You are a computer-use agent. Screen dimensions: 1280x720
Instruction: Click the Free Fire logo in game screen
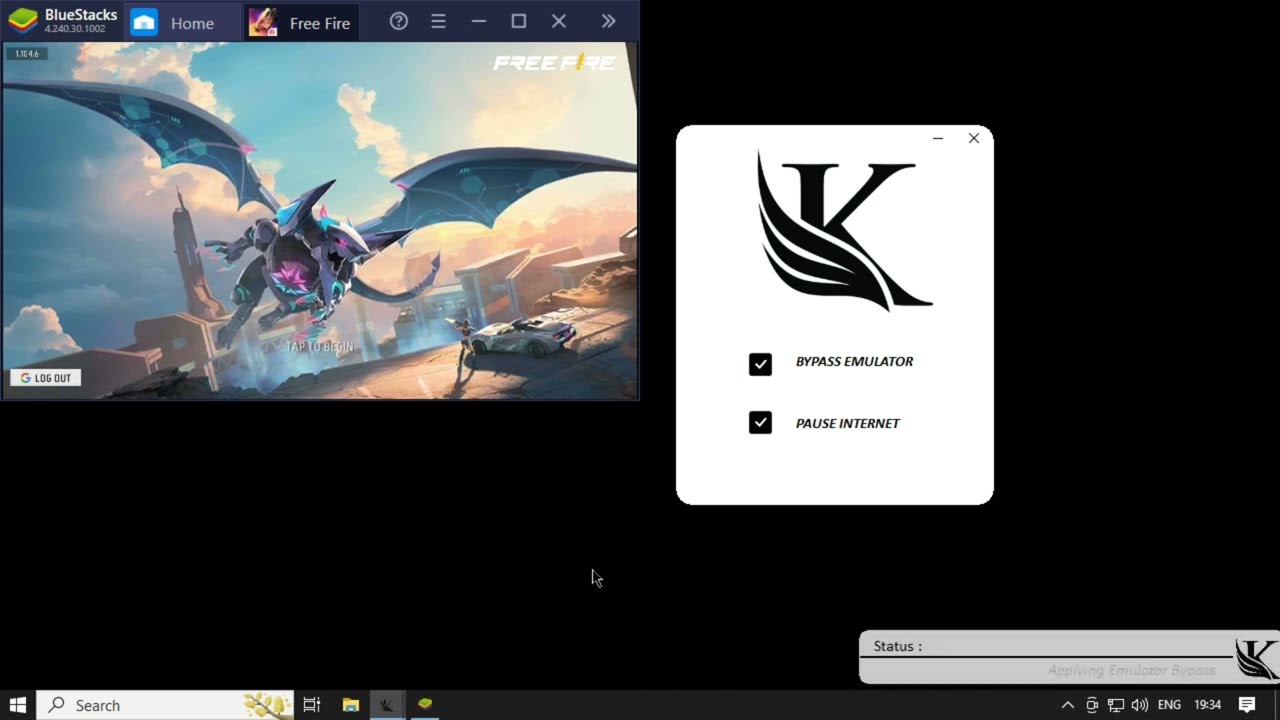554,63
